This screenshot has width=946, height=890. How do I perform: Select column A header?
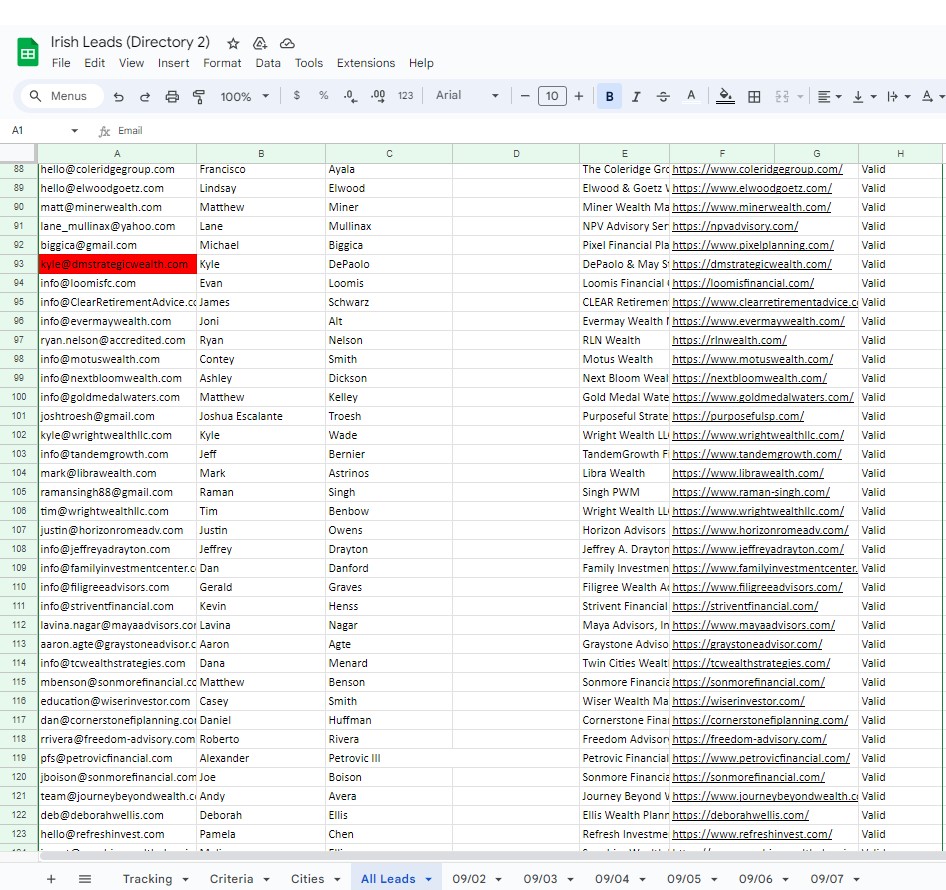(x=117, y=153)
